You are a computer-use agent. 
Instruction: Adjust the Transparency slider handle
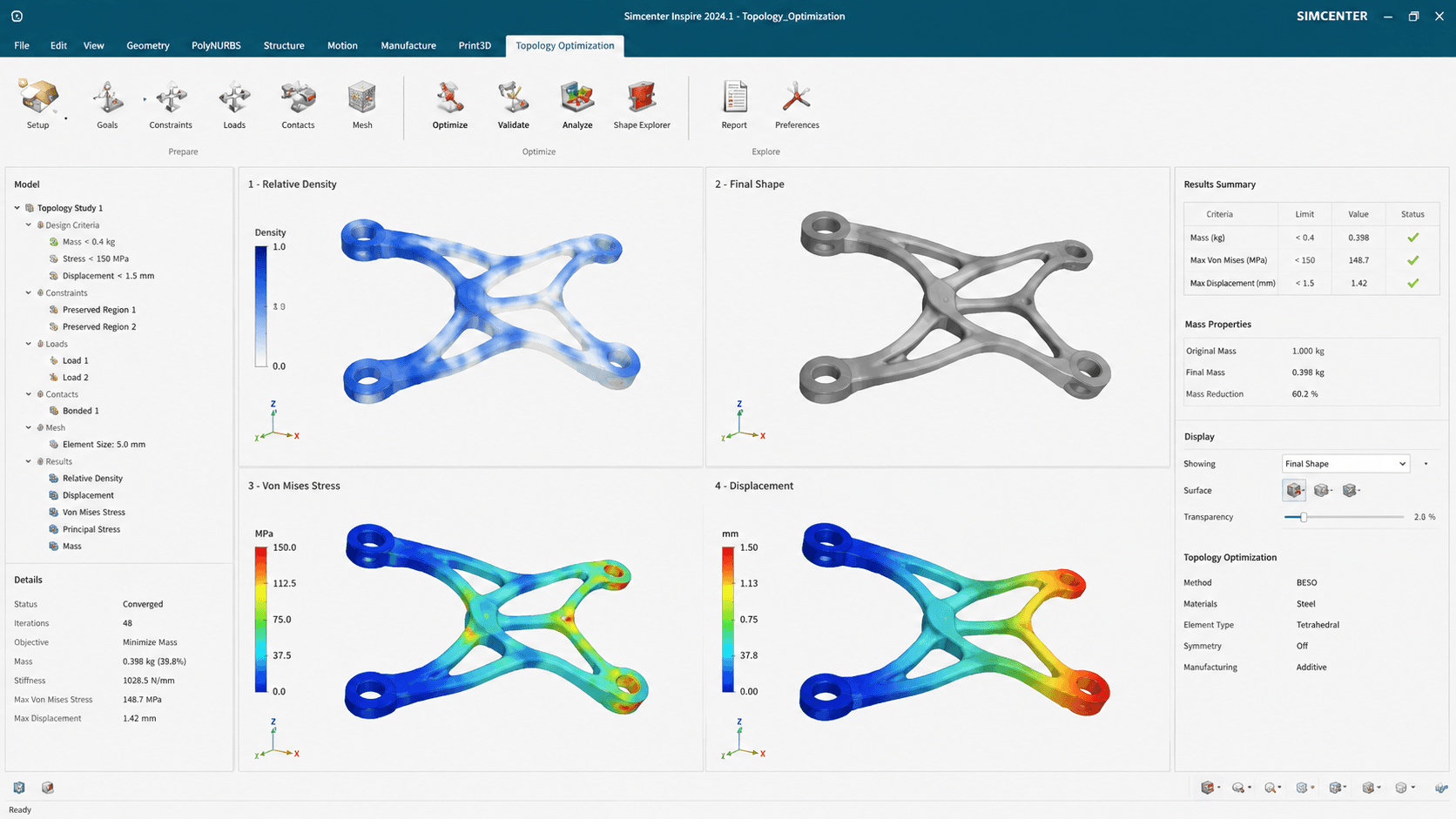point(1304,517)
